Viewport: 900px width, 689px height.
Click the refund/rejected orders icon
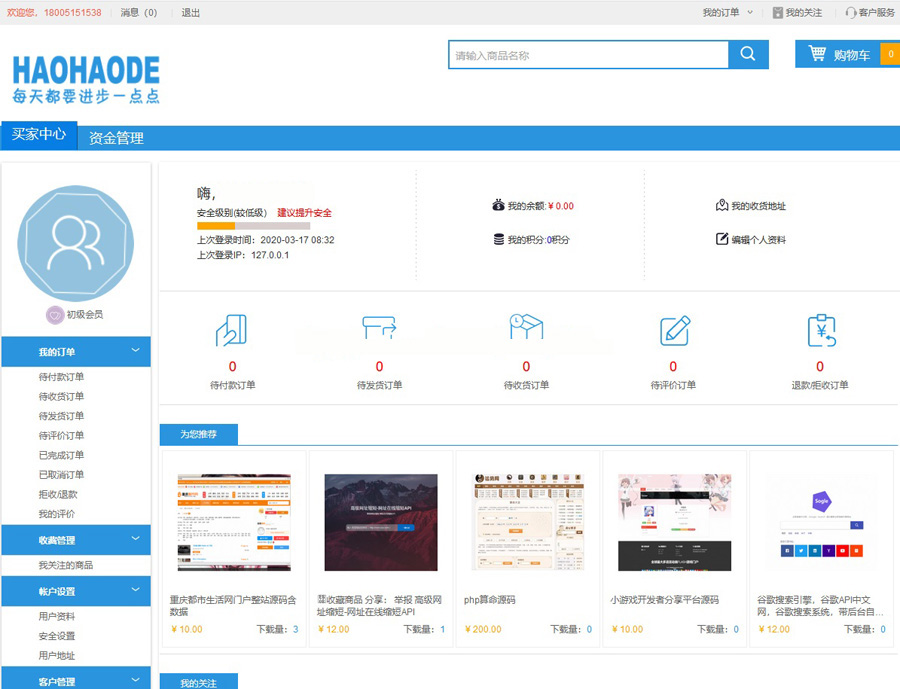click(x=820, y=330)
